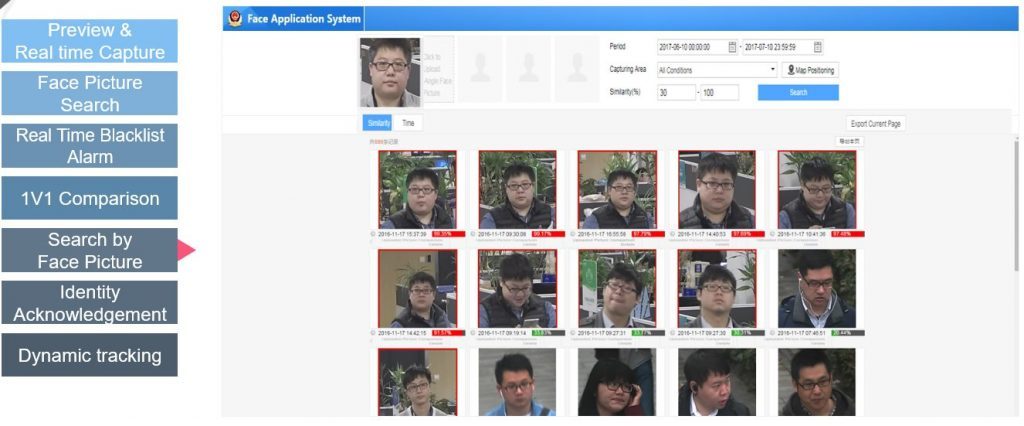Screen dimensions: 1024x426
Task: Open result thumbnail captured at 14:42:15
Action: pyautogui.click(x=417, y=288)
